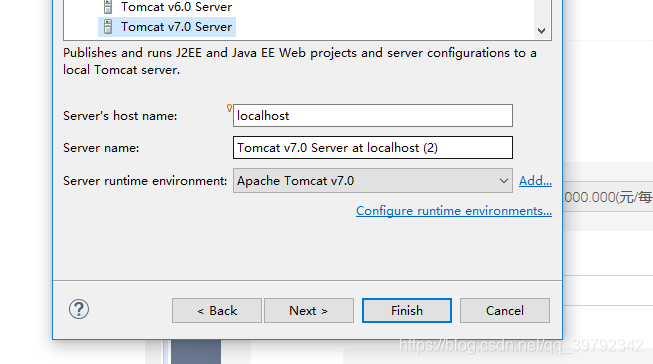Go to previous page with Back
Screen dimensions: 653x364
click(x=217, y=310)
